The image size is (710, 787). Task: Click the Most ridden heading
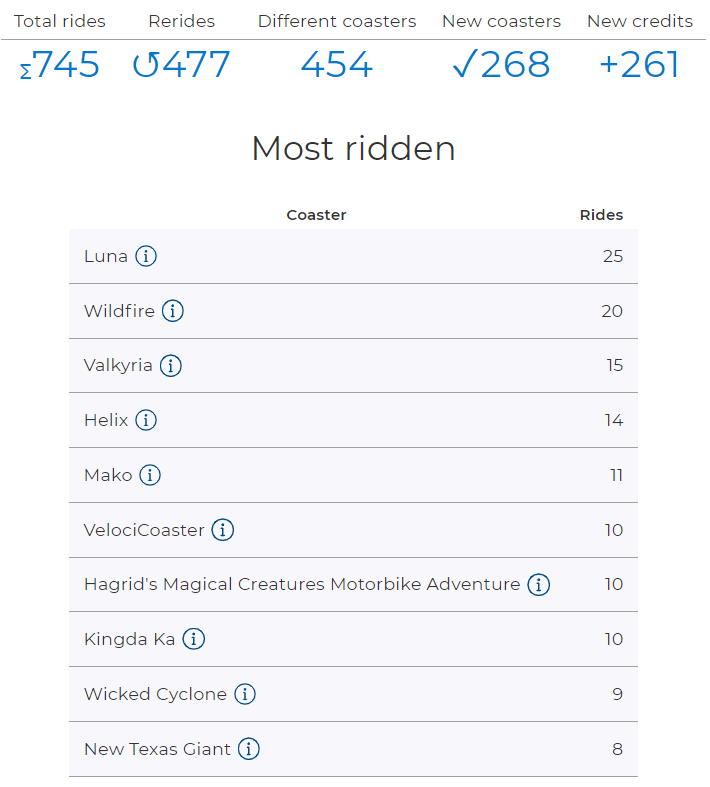click(x=354, y=149)
